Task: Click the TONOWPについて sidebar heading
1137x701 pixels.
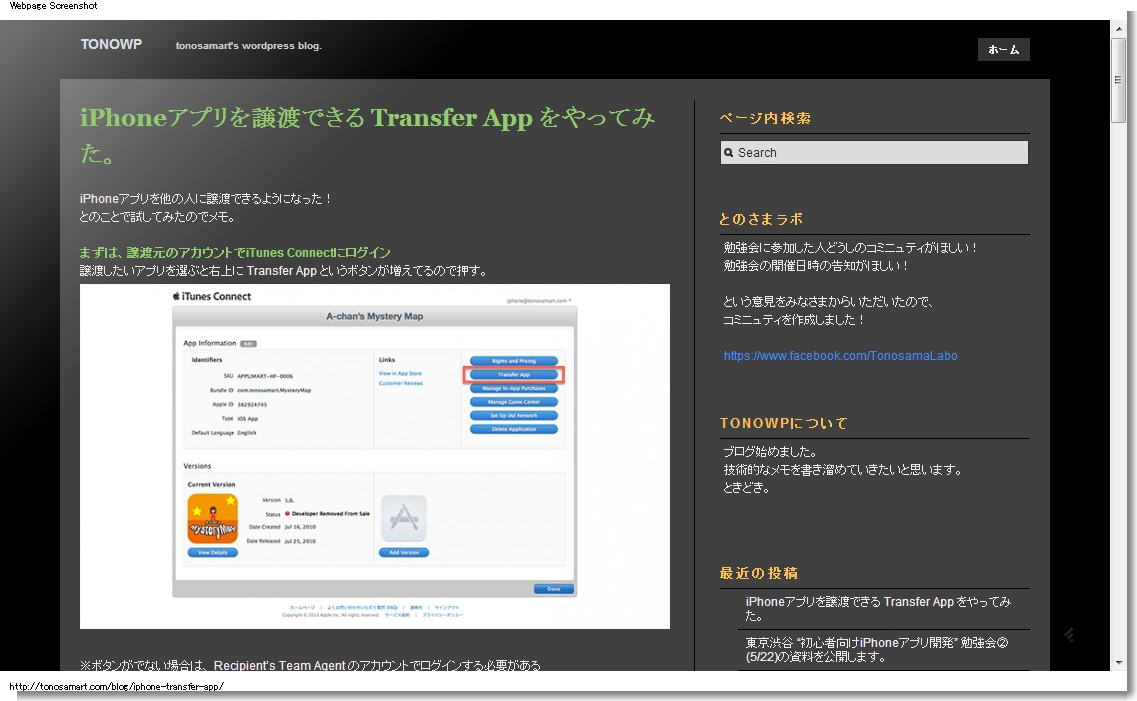Action: tap(783, 423)
